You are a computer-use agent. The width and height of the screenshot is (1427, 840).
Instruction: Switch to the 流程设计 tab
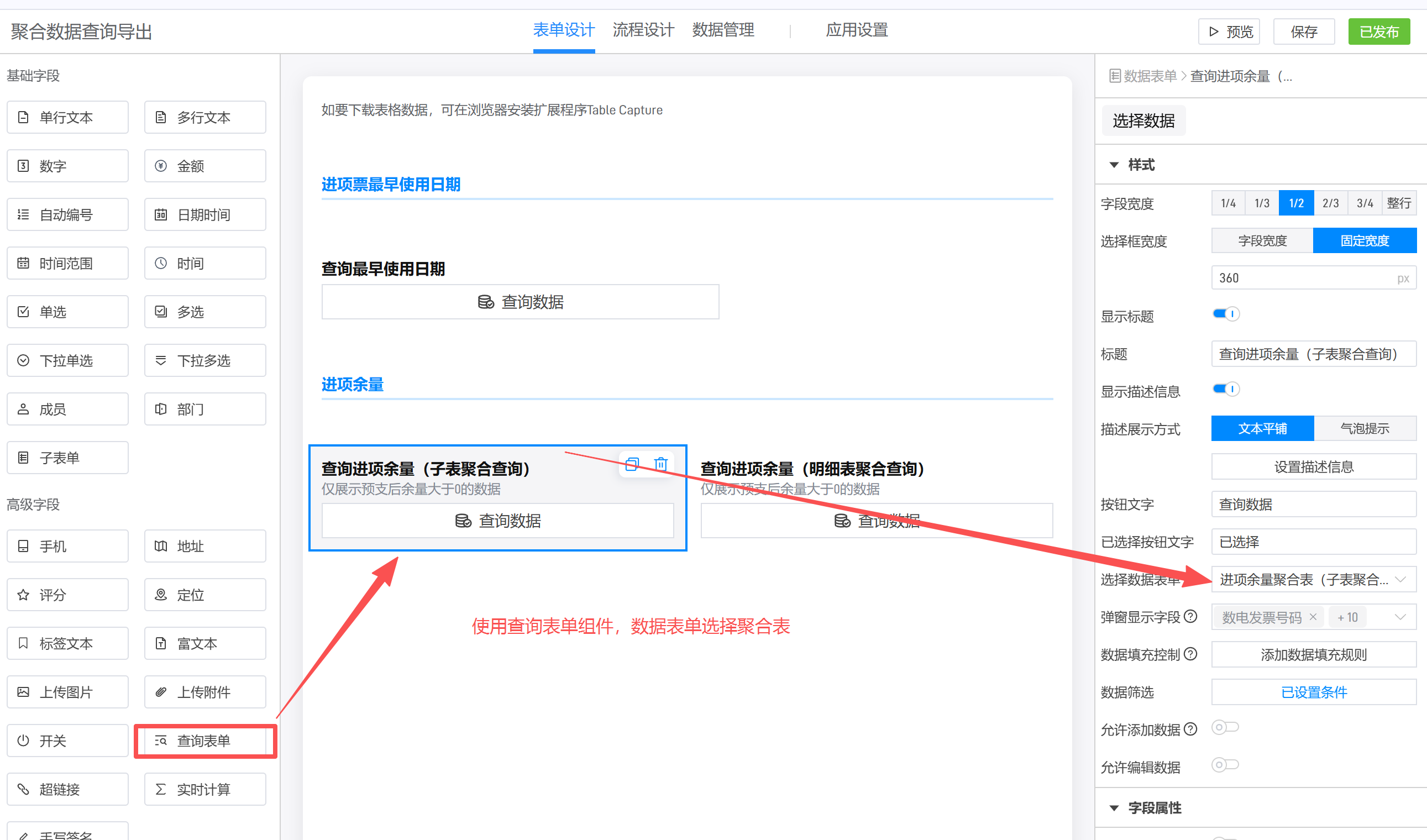(x=643, y=30)
